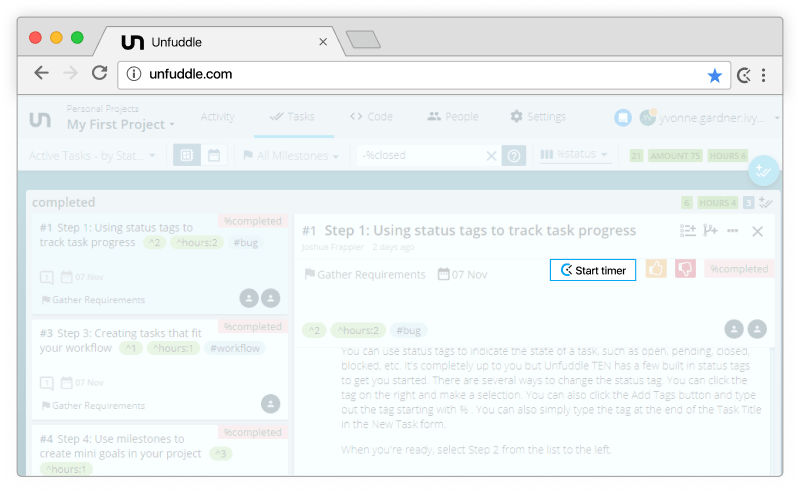Expand the My First Project dropdown
This screenshot has height=493, width=800.
121,125
